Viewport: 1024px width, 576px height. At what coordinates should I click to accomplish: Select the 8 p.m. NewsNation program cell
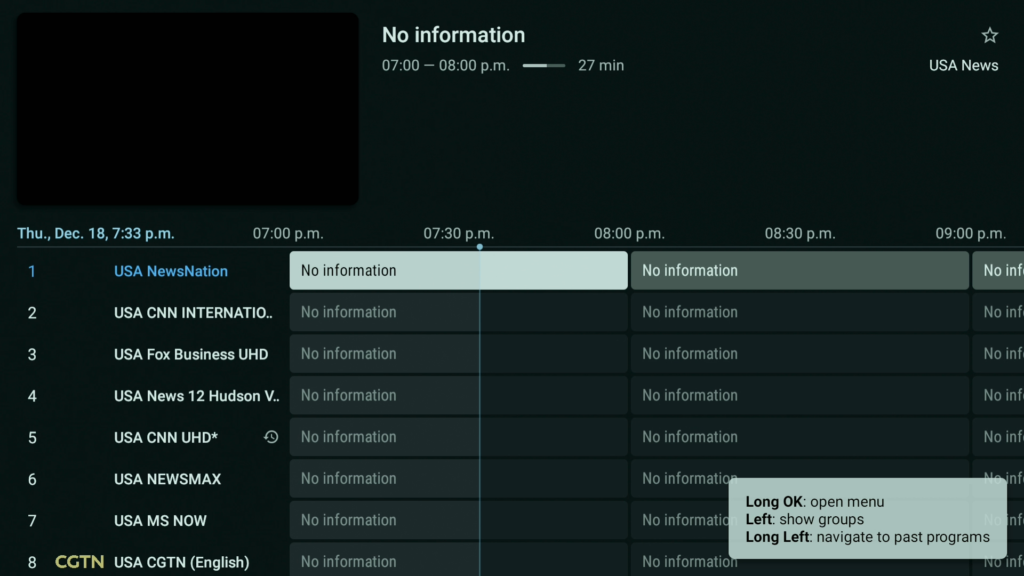pyautogui.click(x=799, y=271)
